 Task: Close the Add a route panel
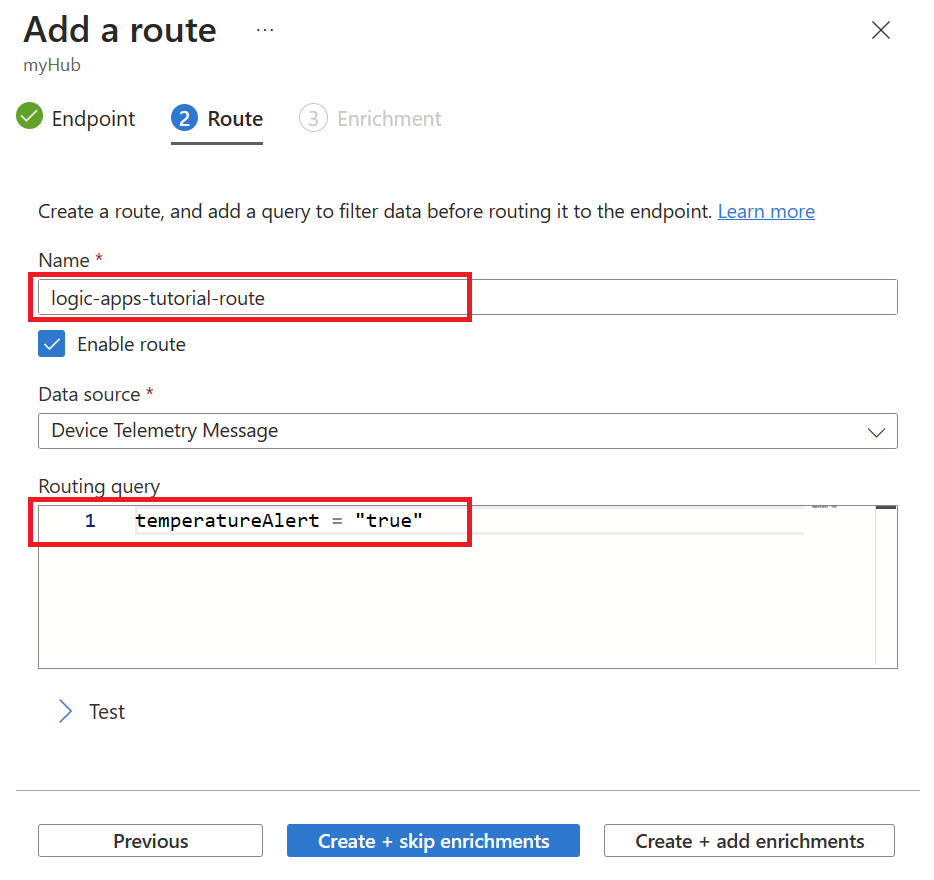(880, 30)
